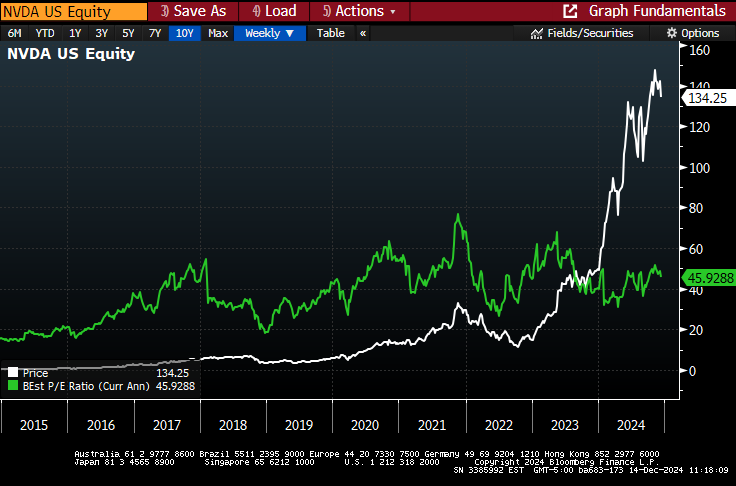This screenshot has height=486, width=736.
Task: Select the Max time range
Action: (218, 33)
